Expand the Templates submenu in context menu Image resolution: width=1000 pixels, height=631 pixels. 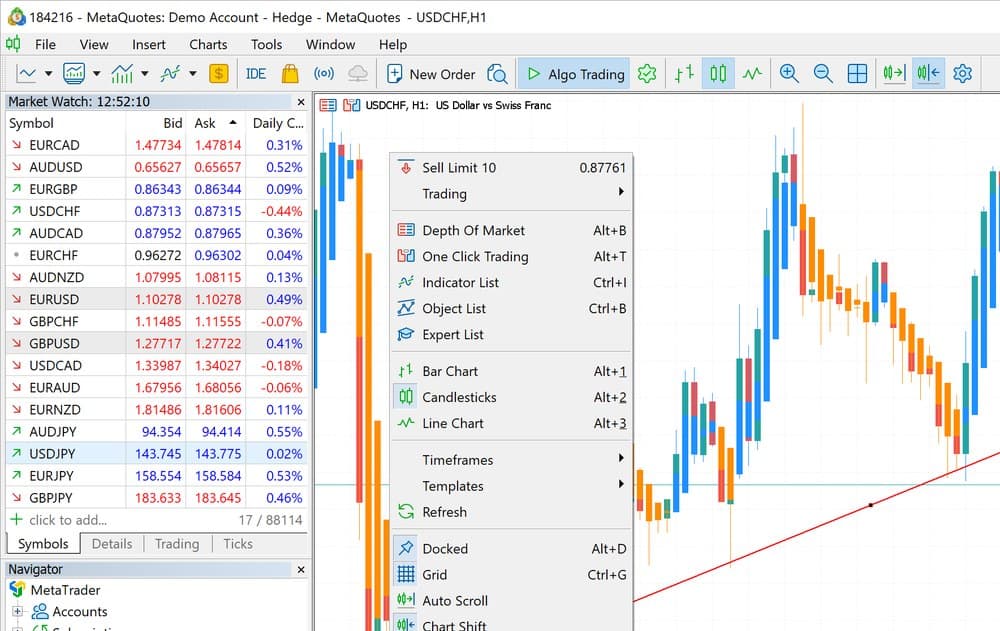click(x=511, y=486)
